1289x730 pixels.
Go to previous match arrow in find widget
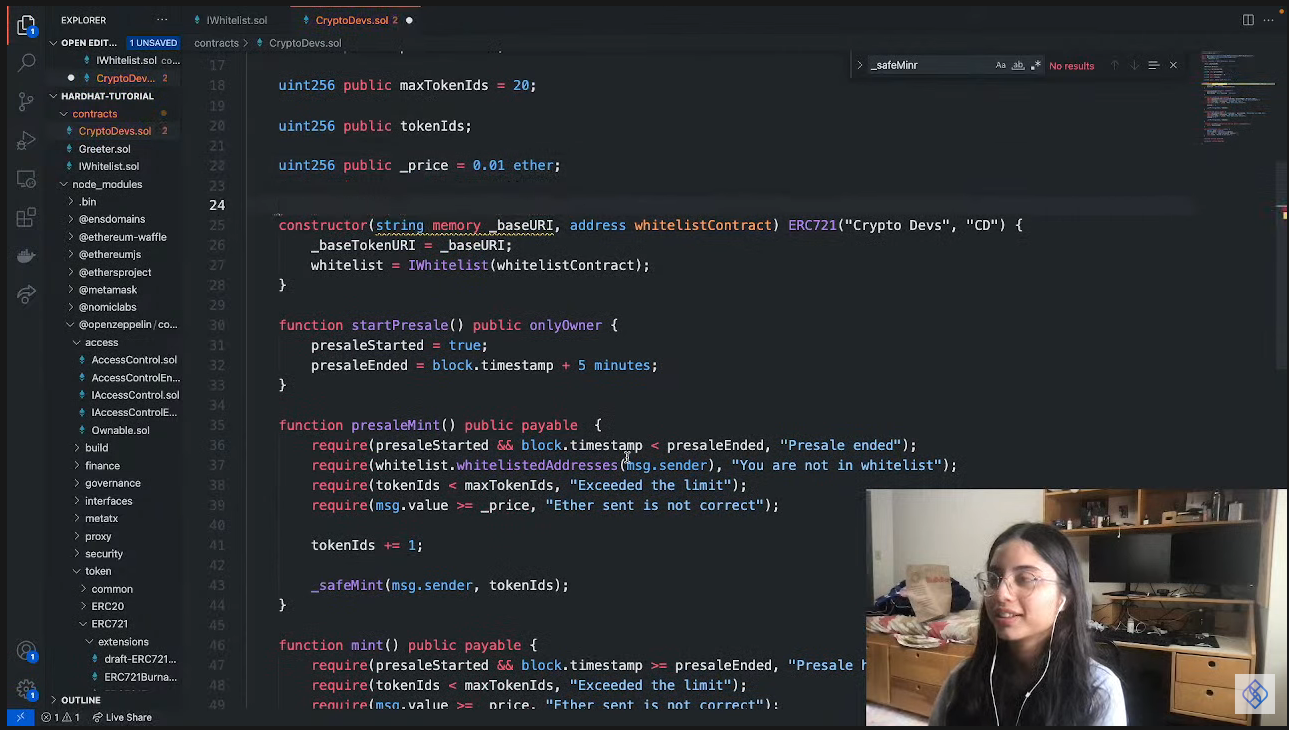click(x=1114, y=65)
